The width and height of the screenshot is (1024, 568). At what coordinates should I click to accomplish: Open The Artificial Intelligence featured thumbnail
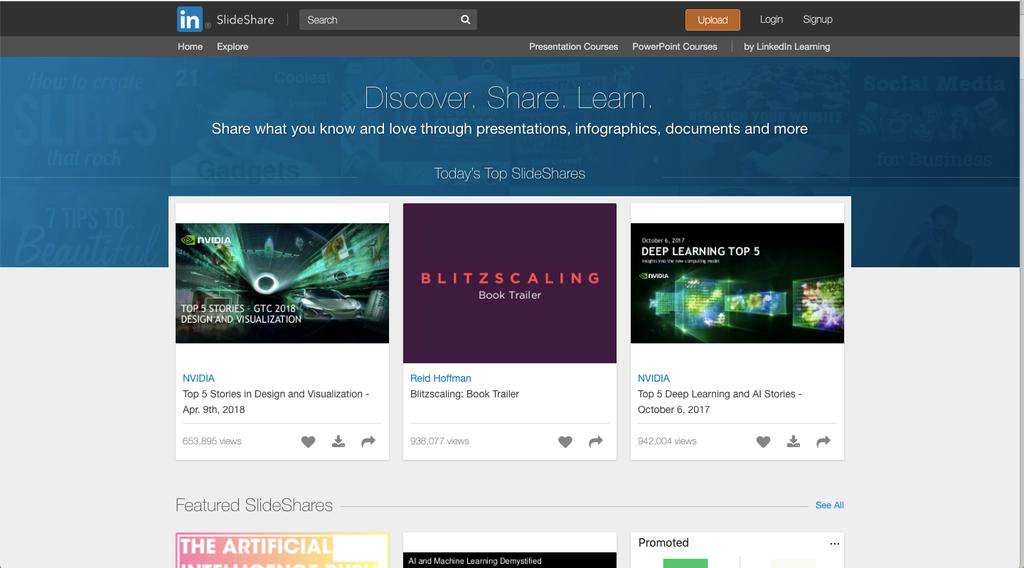click(x=282, y=550)
